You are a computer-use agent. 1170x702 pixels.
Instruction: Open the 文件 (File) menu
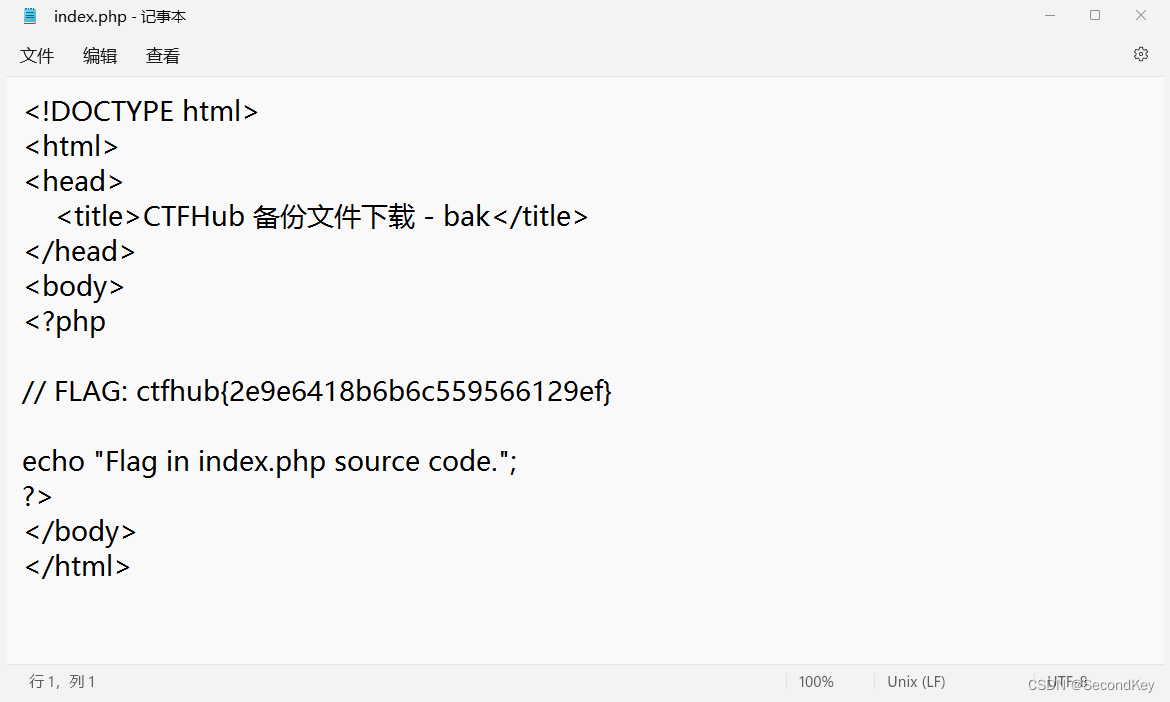pyautogui.click(x=37, y=56)
